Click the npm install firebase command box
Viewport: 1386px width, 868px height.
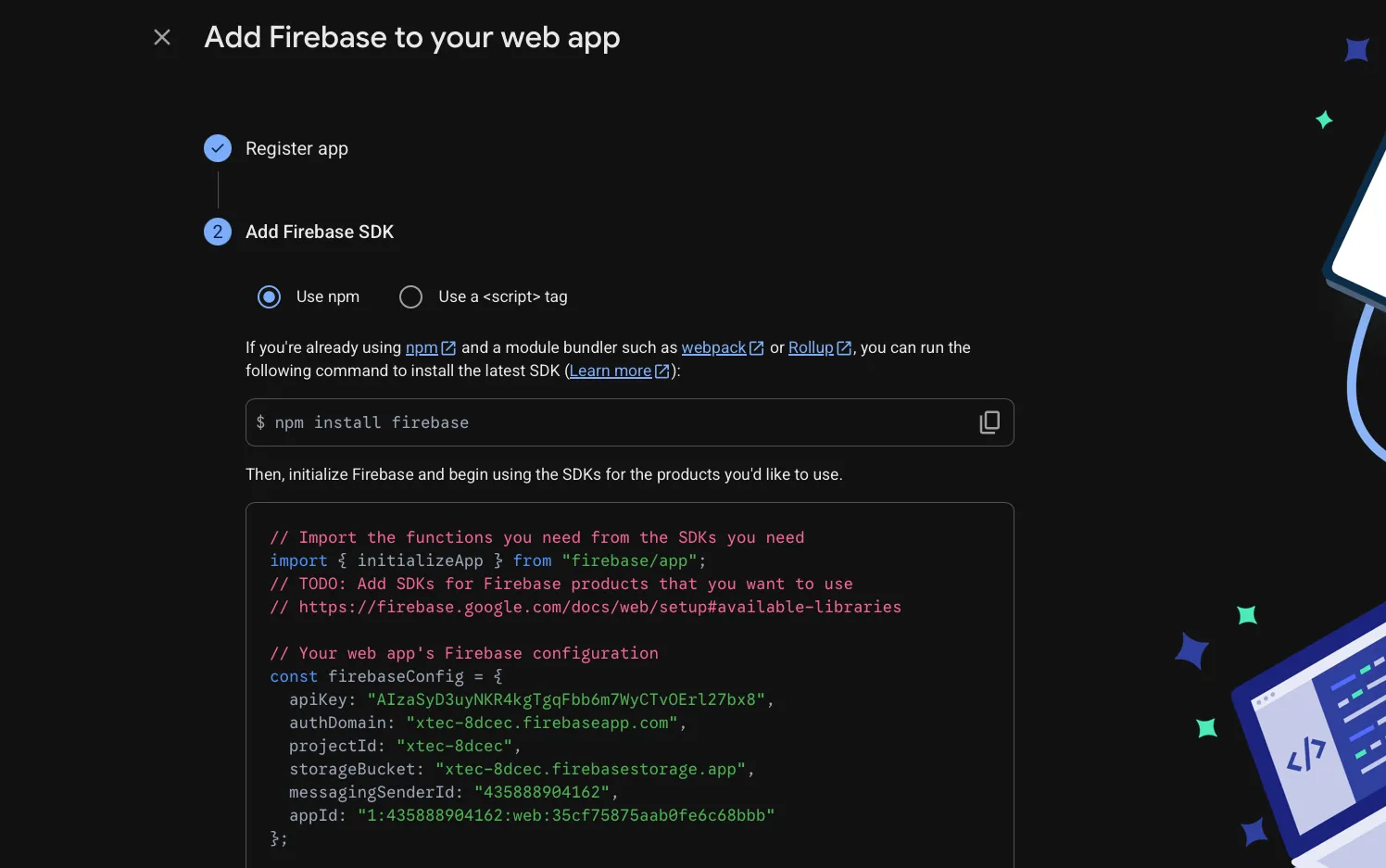click(602, 422)
